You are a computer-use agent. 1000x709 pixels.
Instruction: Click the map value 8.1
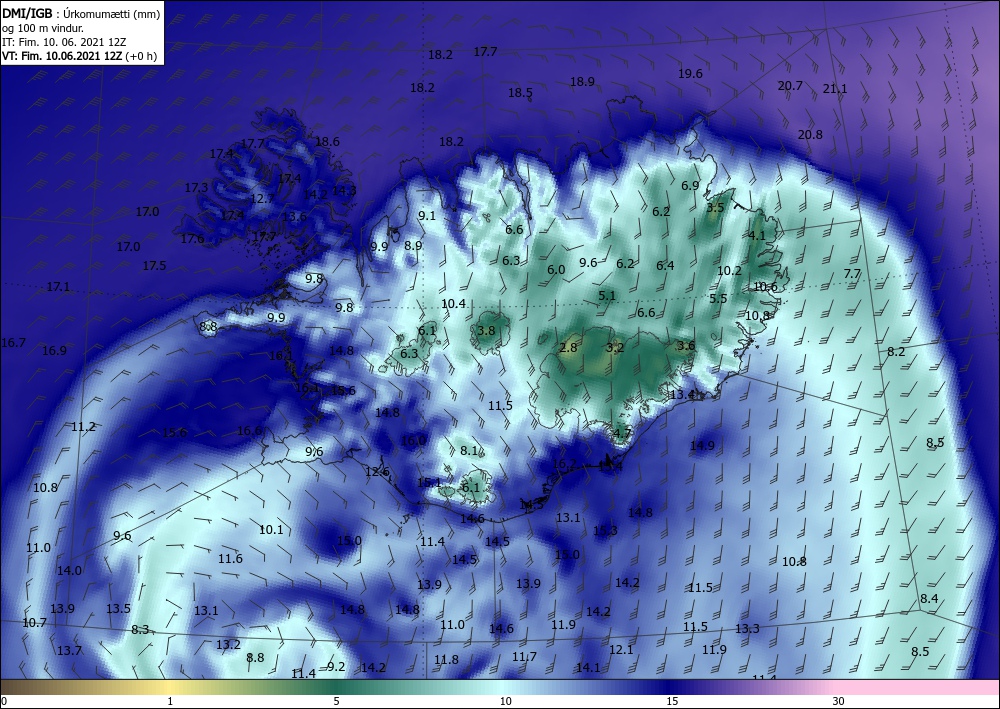pyautogui.click(x=469, y=451)
